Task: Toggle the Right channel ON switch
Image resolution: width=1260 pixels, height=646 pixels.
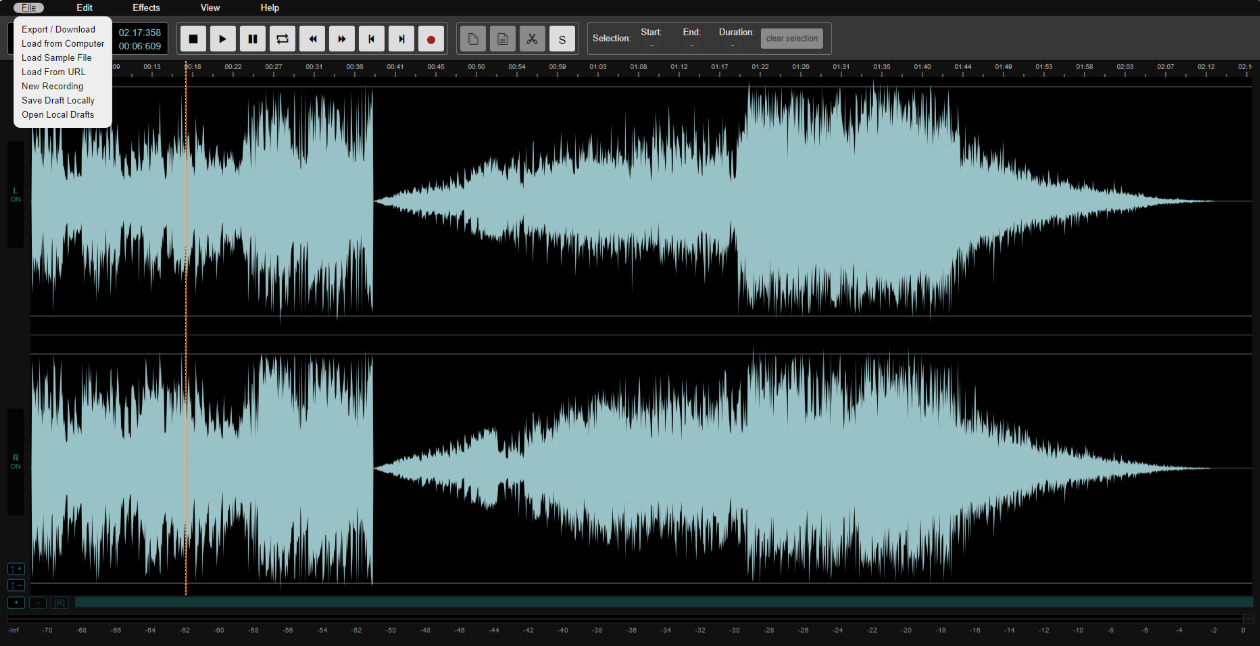Action: [15, 462]
